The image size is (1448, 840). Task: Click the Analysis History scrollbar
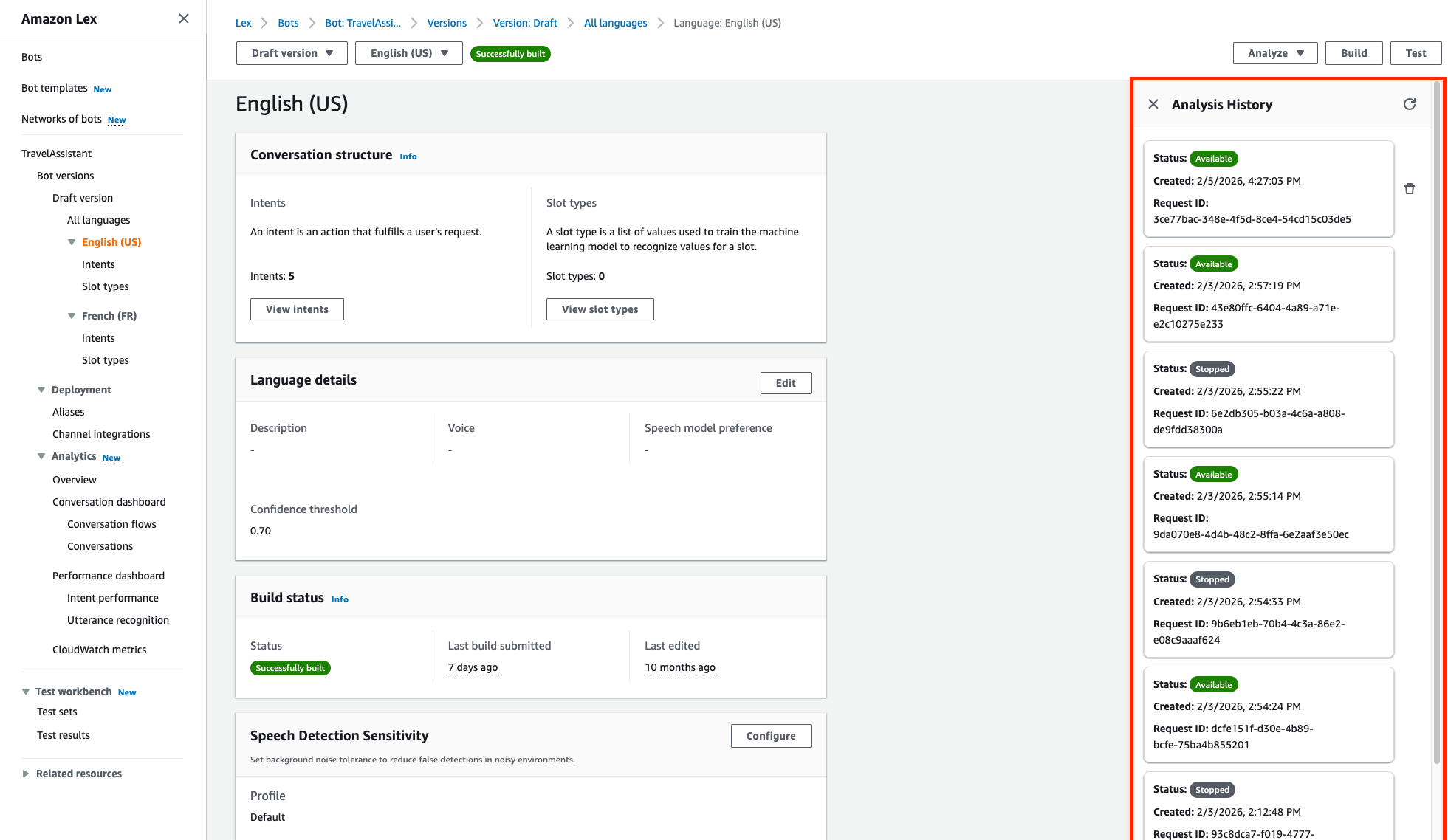point(1436,421)
